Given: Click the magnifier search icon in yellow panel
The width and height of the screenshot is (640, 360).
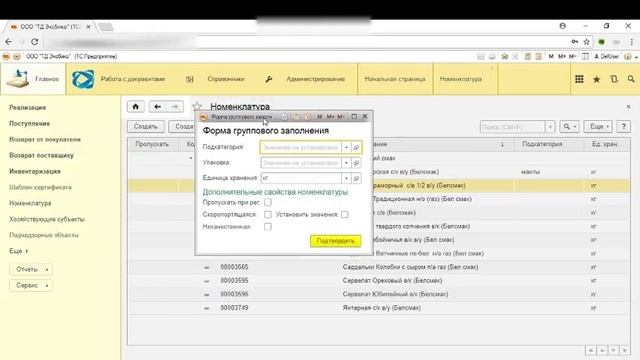Looking at the screenshot, I should tap(631, 79).
